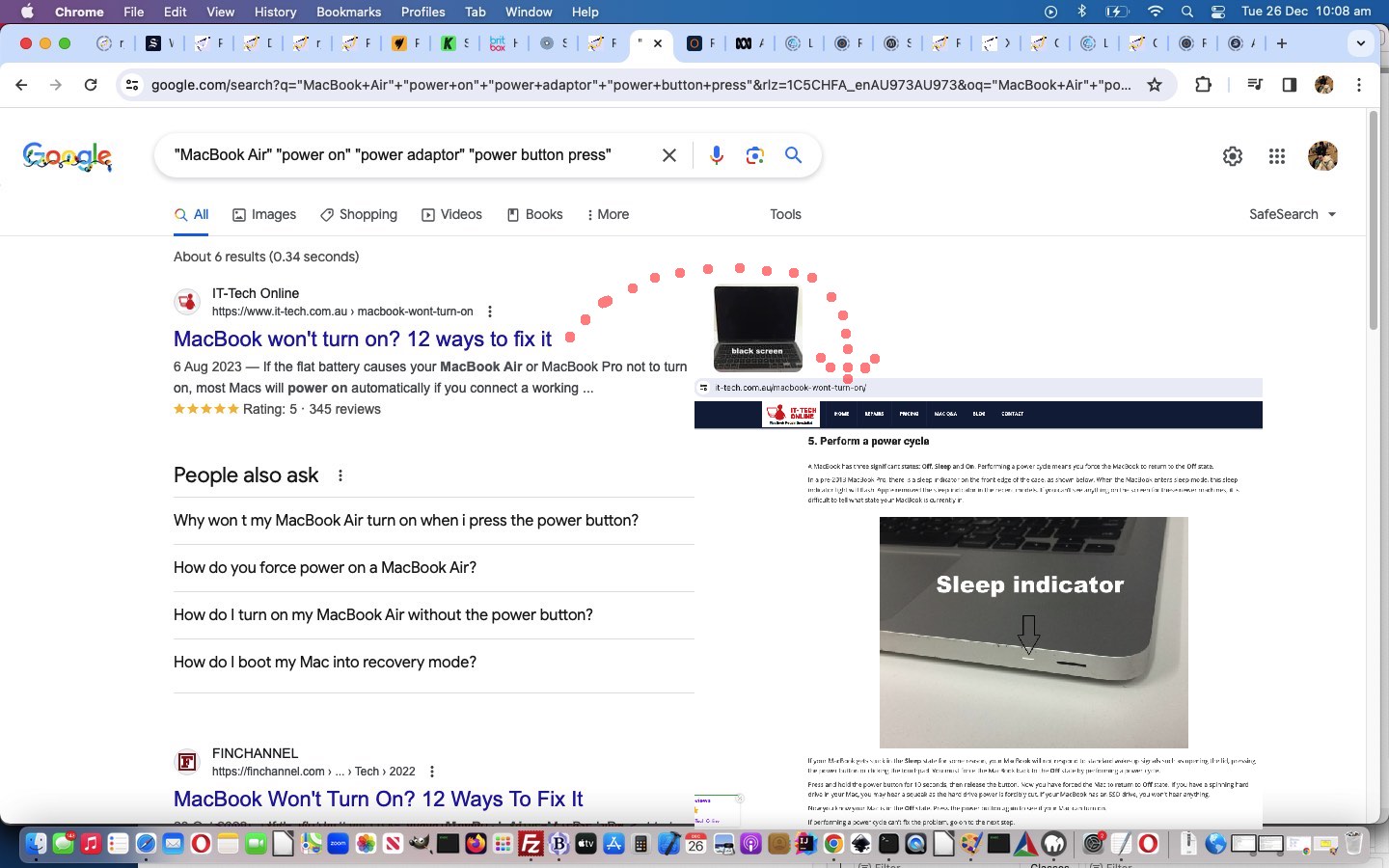Start voice search with the microphone icon
This screenshot has width=1389, height=868.
pos(716,155)
